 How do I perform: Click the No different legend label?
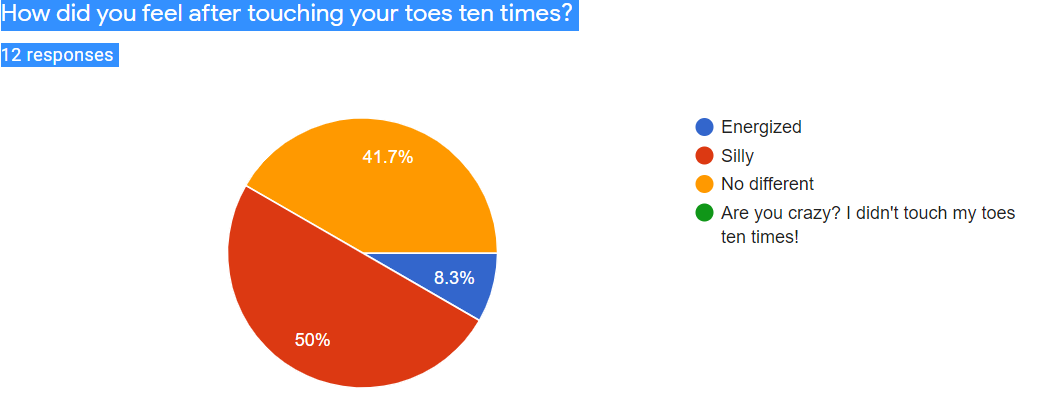tap(767, 184)
